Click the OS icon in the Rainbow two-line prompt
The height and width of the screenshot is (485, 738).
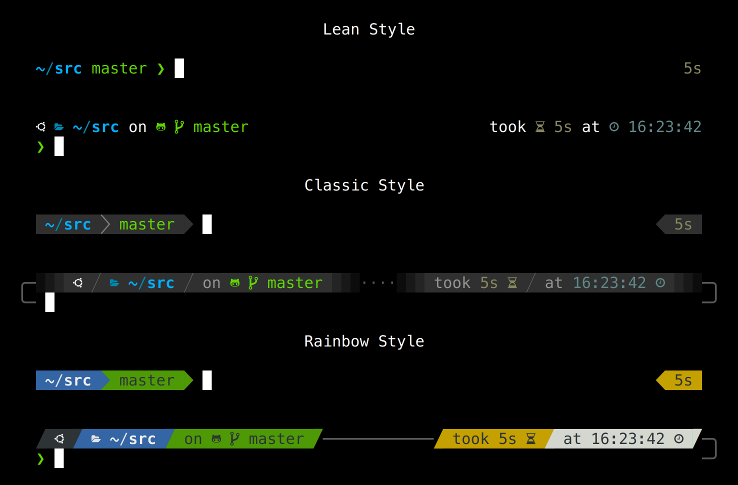point(59,439)
